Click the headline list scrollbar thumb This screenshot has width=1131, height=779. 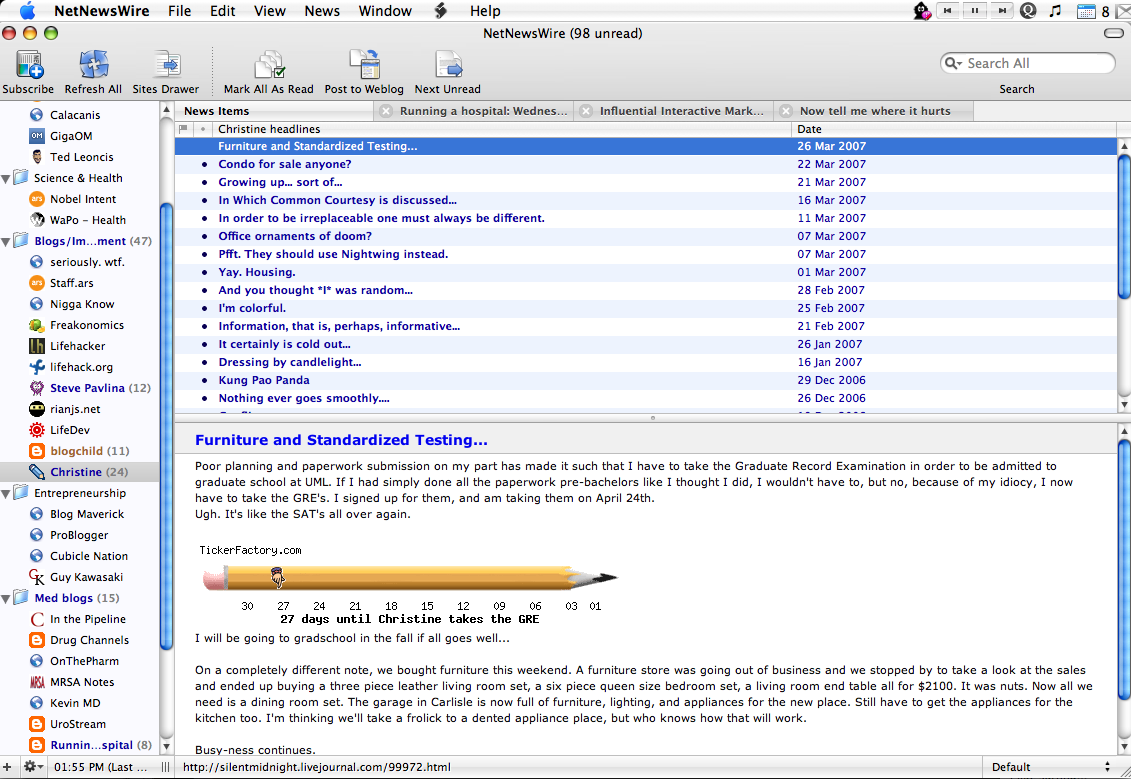pyautogui.click(x=1124, y=226)
